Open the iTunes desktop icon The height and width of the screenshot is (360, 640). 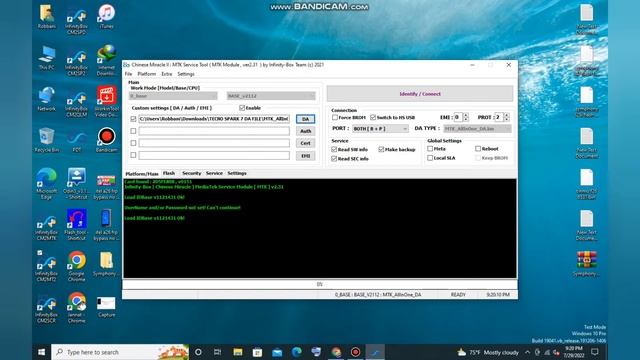107,17
